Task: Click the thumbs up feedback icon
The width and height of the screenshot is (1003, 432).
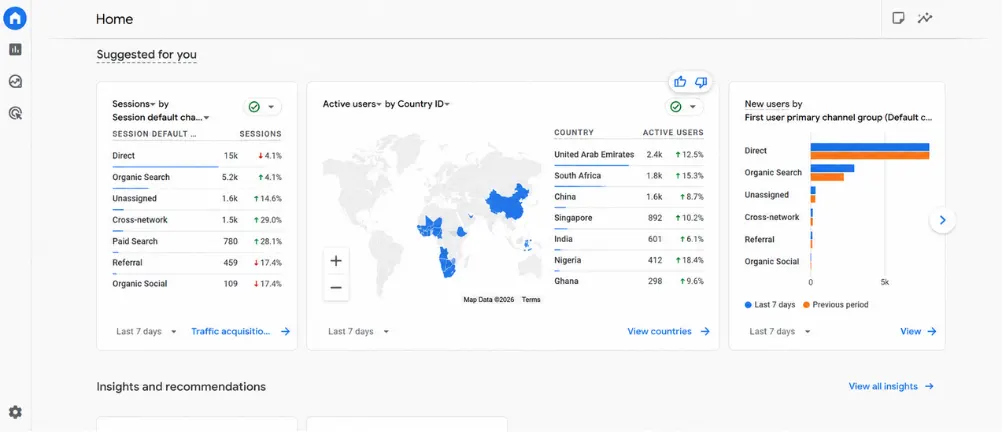Action: (680, 81)
